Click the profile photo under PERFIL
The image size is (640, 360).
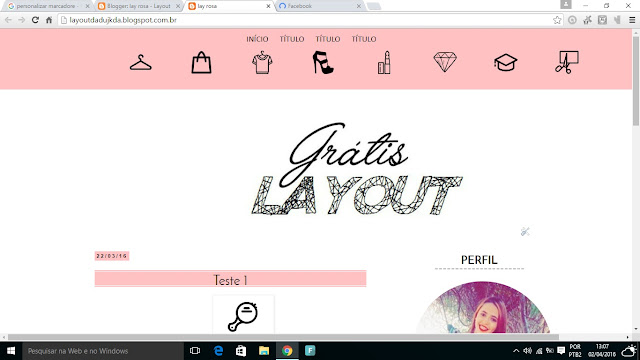[x=483, y=307]
